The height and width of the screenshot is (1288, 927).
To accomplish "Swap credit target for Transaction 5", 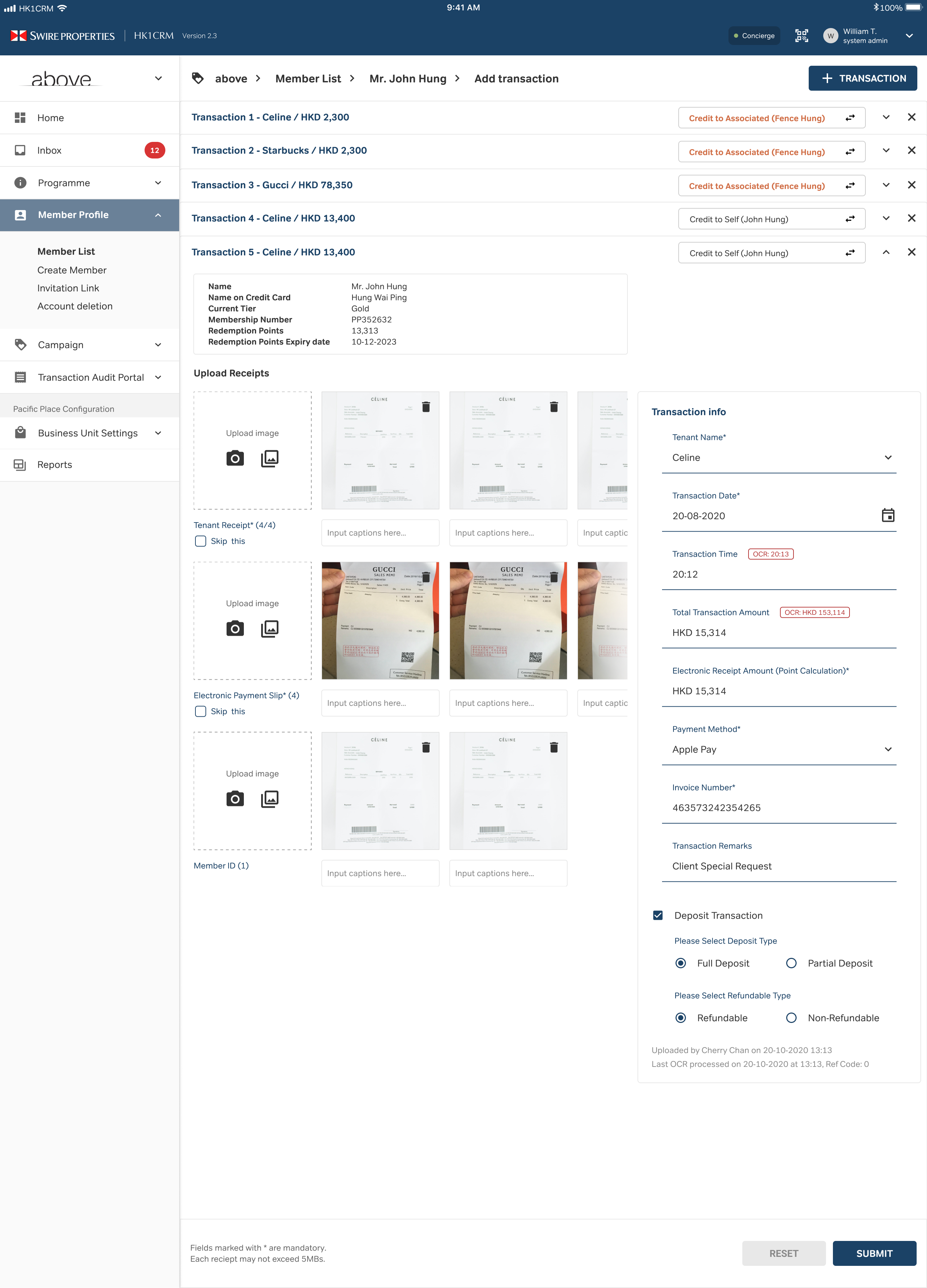I will click(x=850, y=253).
